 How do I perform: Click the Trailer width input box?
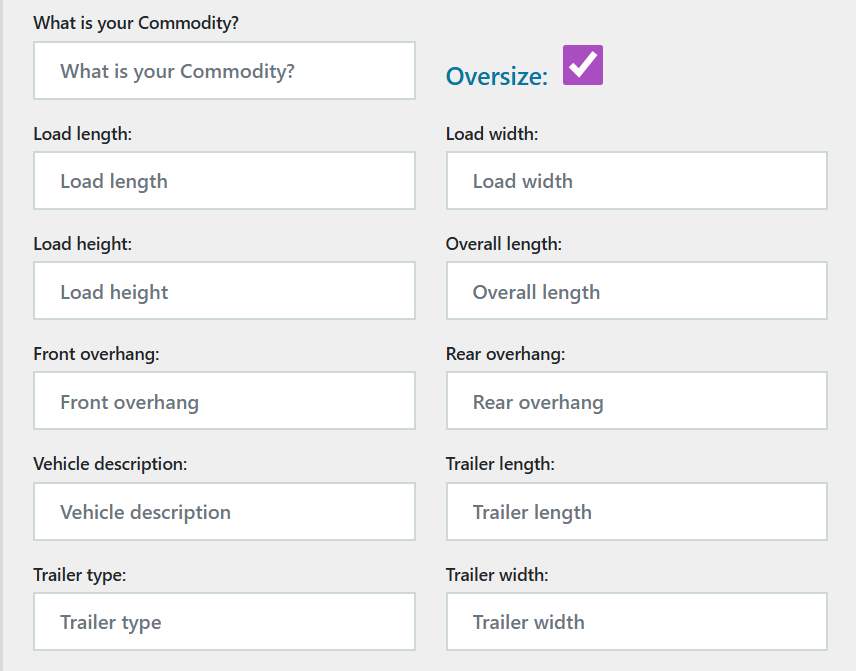(x=636, y=622)
